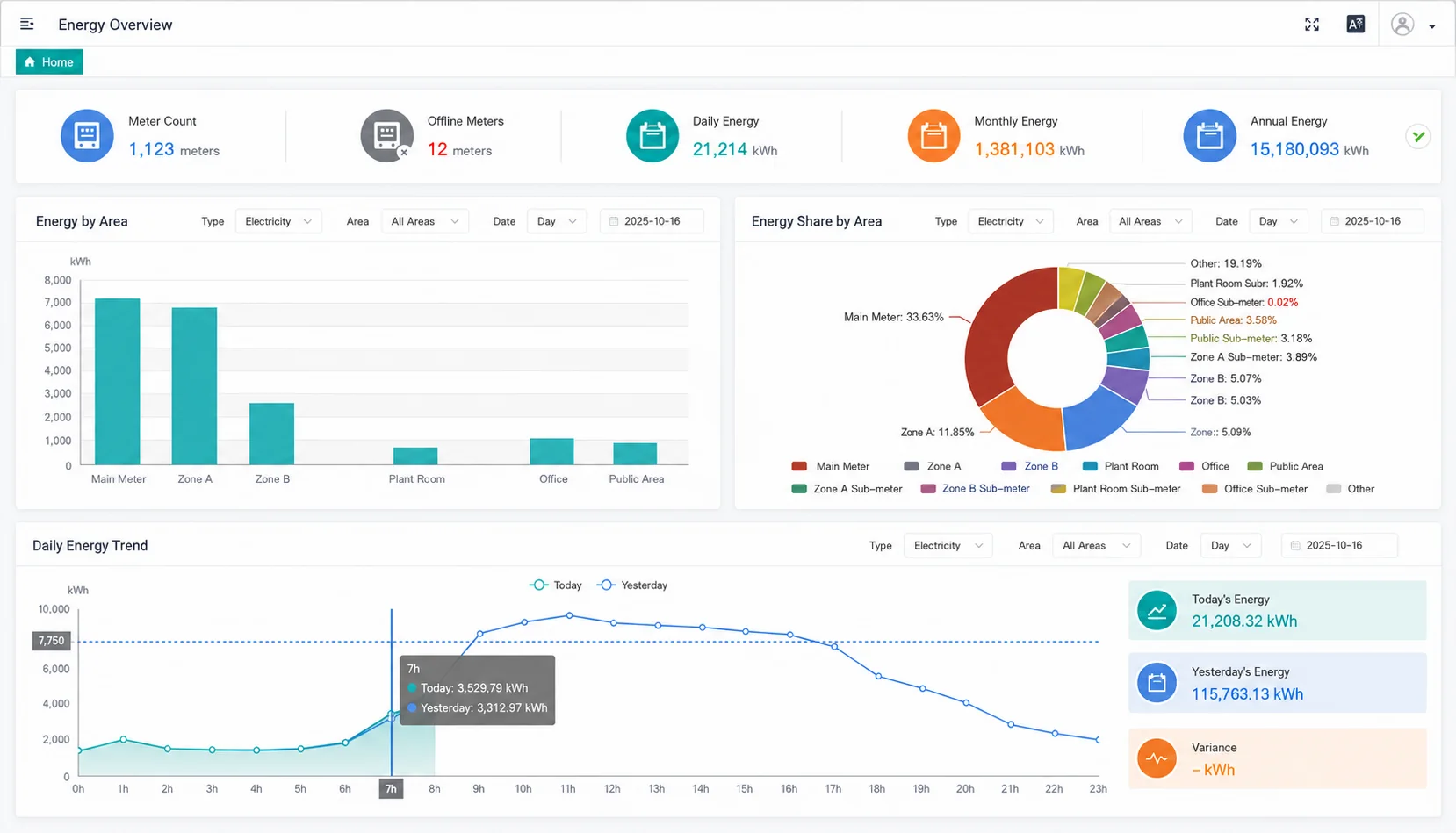1456x833 pixels.
Task: Click the Offline Meters gray icon
Action: coord(386,135)
